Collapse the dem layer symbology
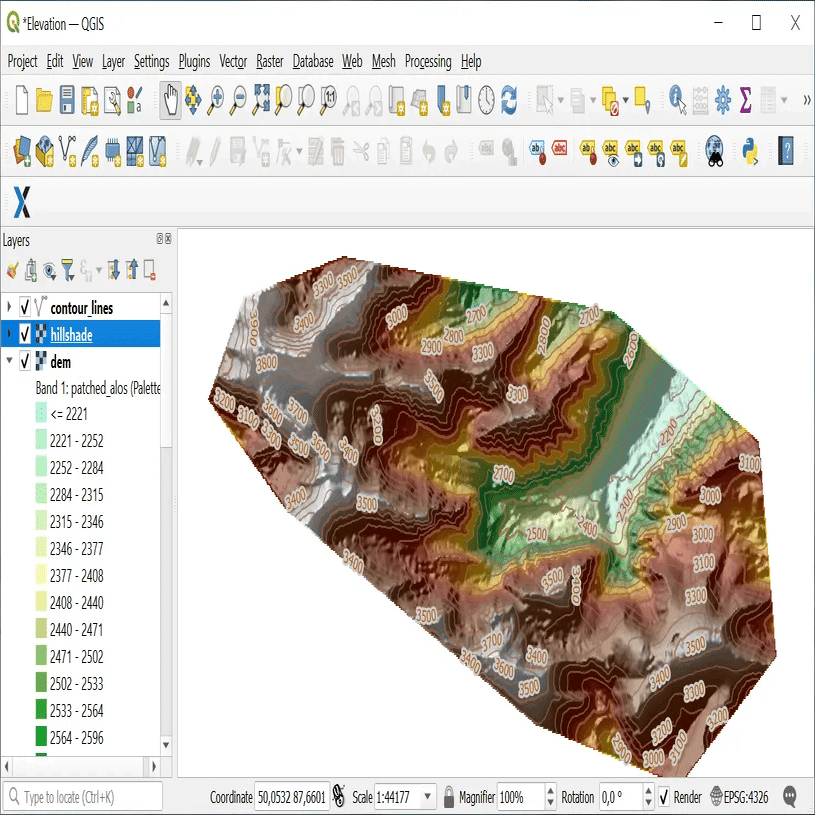The height and width of the screenshot is (815, 815). point(8,358)
